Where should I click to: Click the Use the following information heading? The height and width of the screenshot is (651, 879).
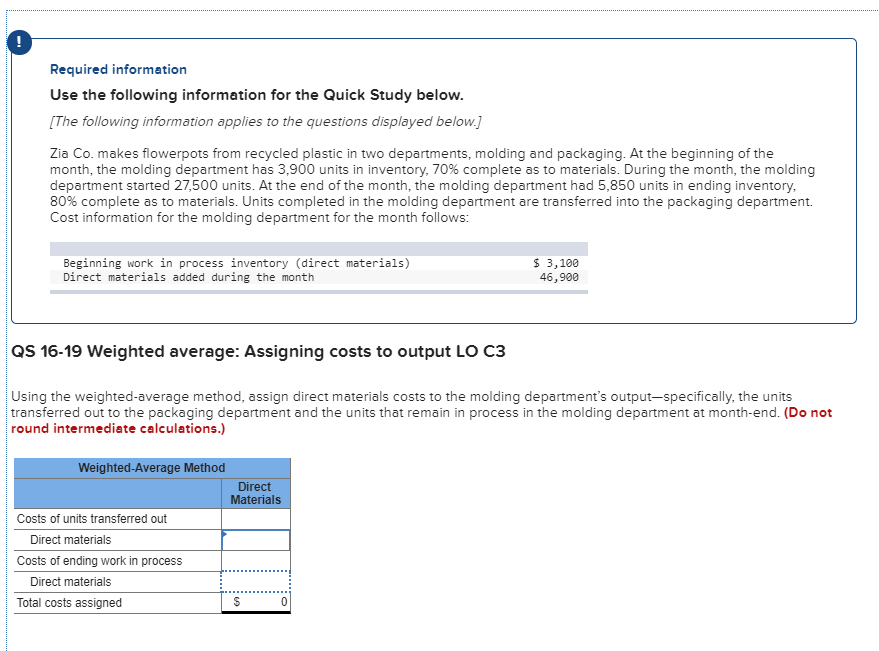click(x=257, y=95)
